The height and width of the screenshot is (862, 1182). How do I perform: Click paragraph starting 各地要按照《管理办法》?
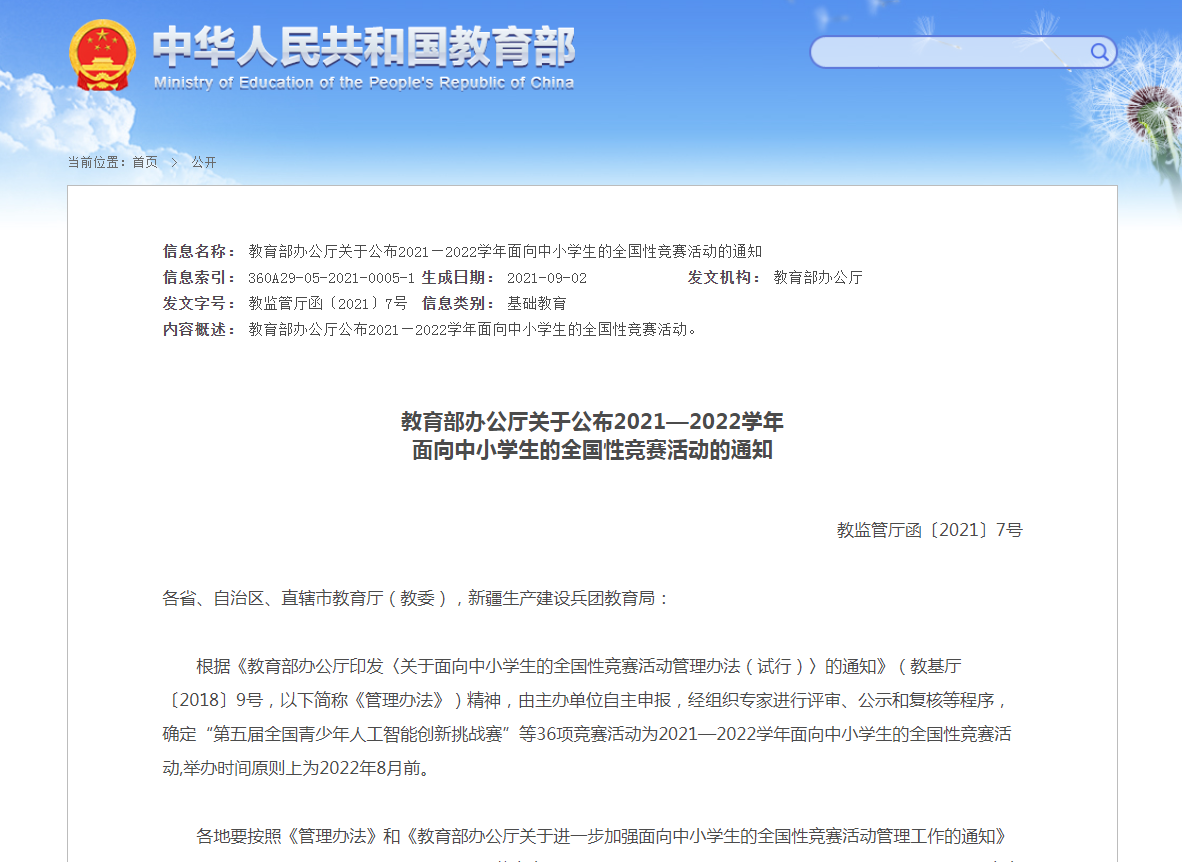pos(601,836)
